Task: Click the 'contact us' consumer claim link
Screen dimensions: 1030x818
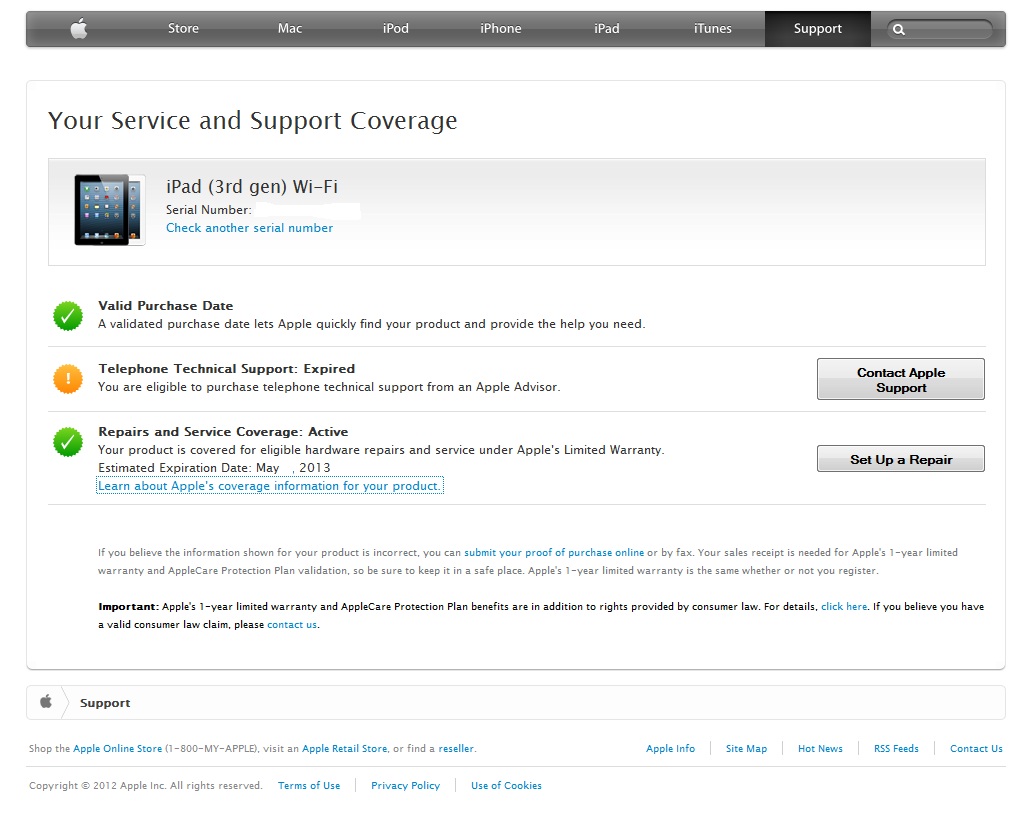Action: click(292, 624)
